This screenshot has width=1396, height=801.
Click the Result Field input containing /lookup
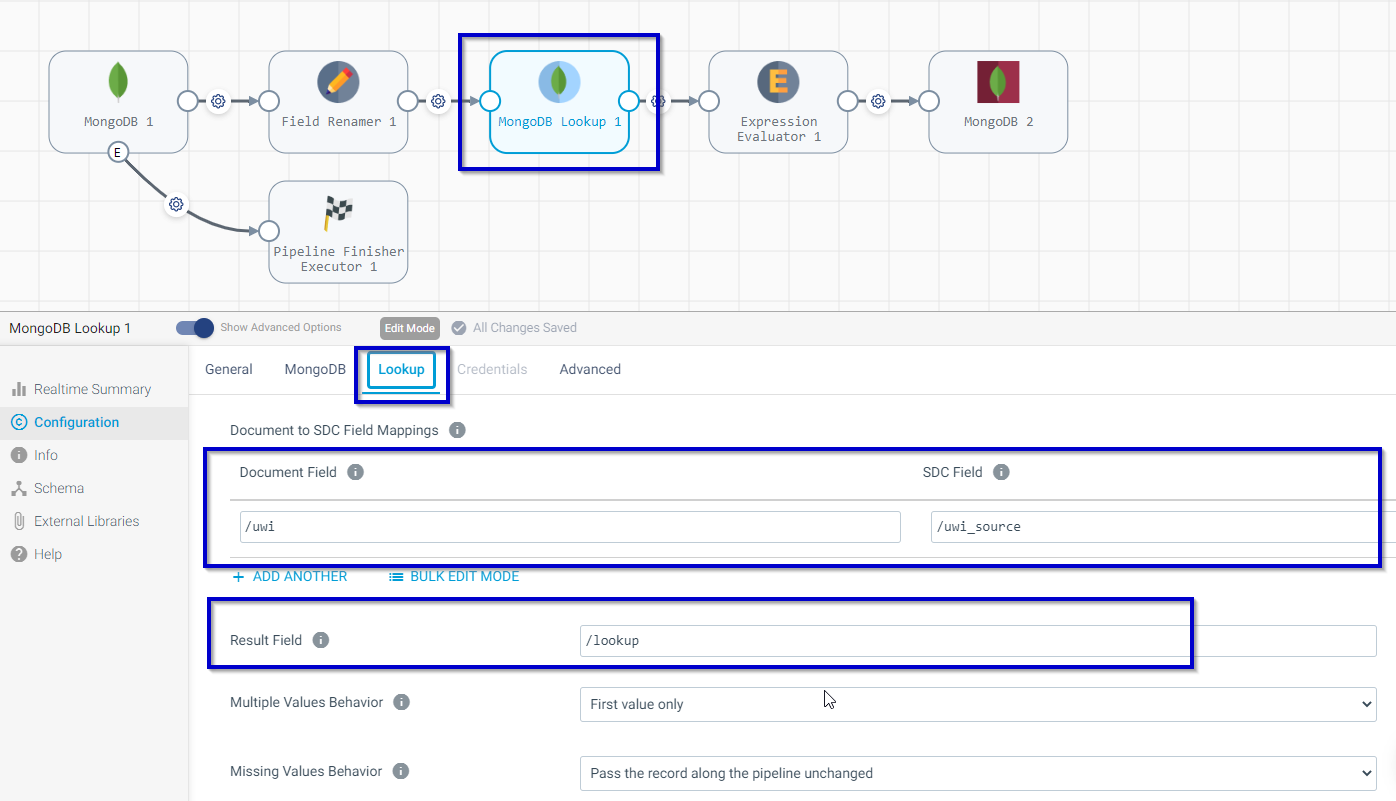coord(978,641)
